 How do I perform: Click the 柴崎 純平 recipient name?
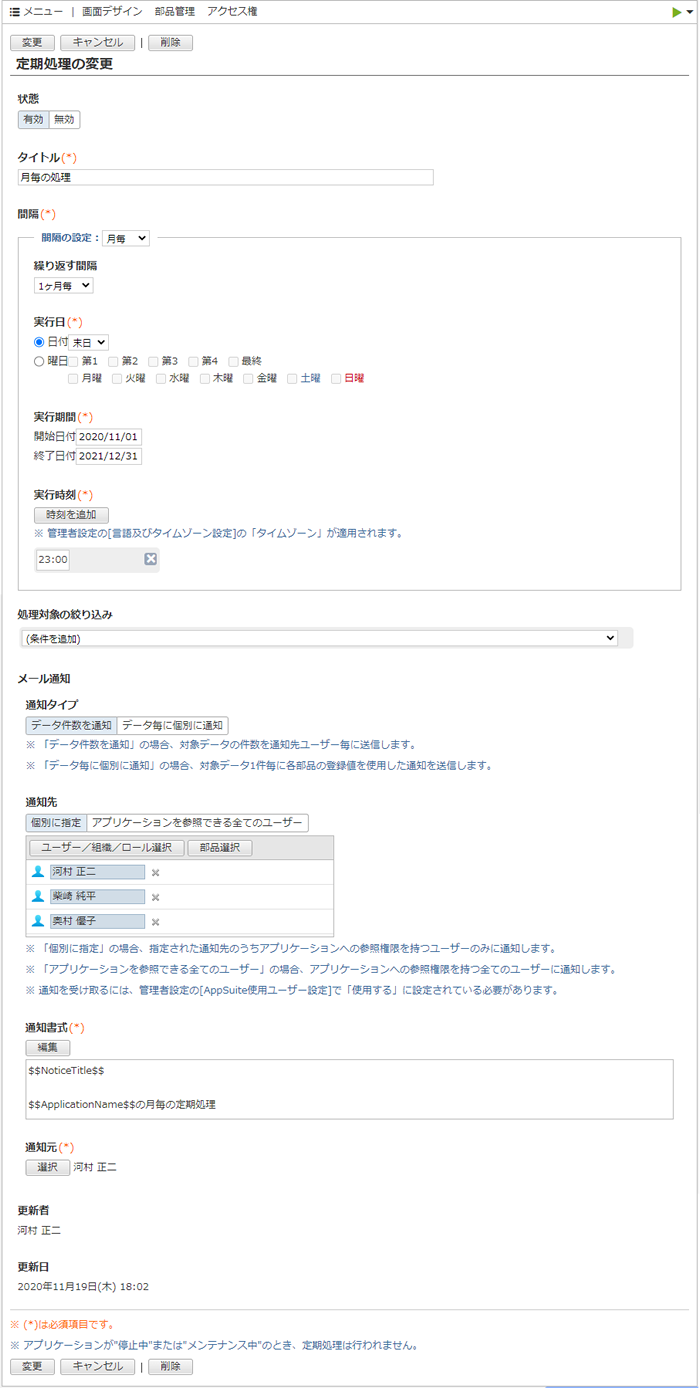click(x=97, y=897)
